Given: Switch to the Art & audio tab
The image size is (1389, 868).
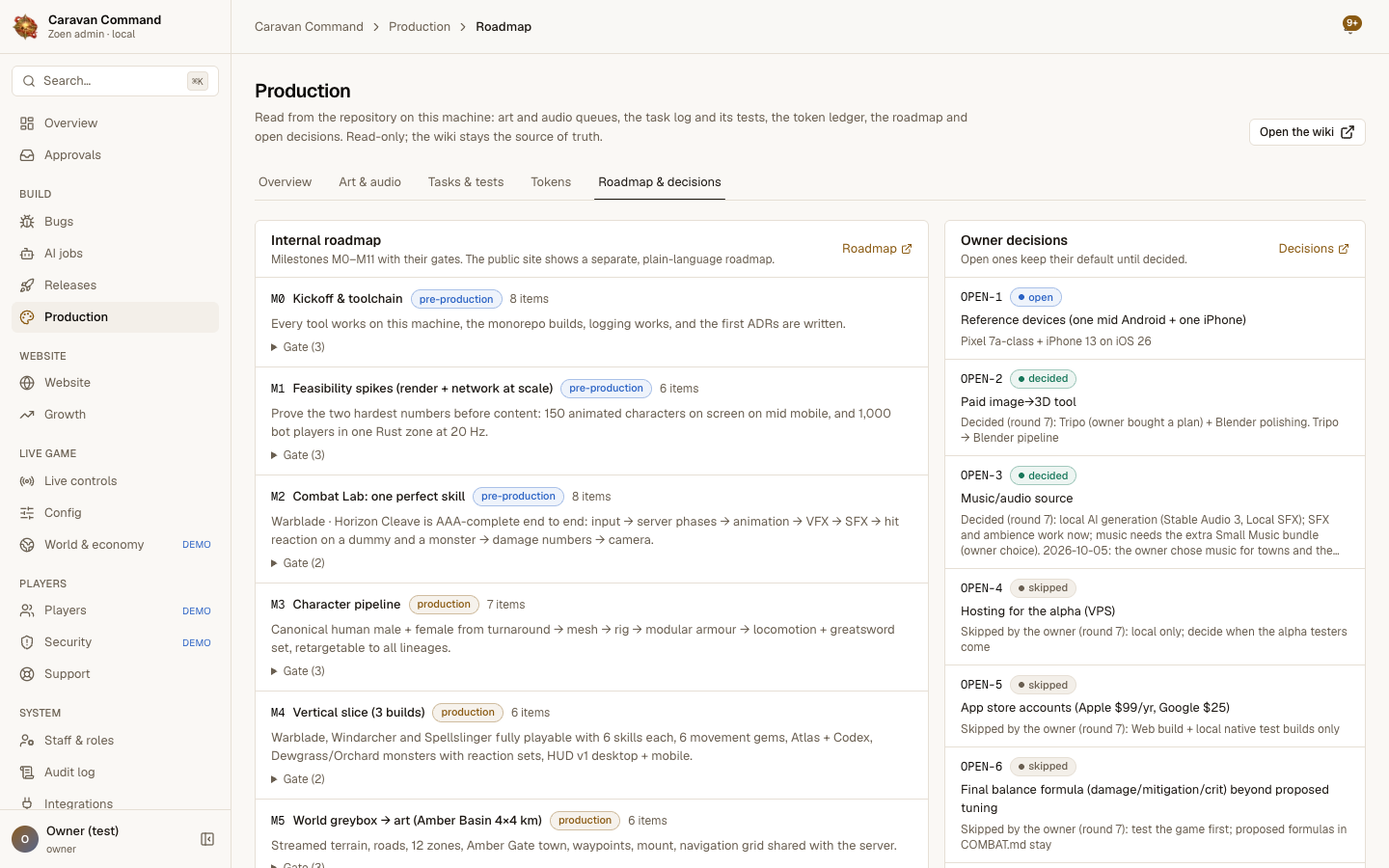Looking at the screenshot, I should [x=369, y=182].
